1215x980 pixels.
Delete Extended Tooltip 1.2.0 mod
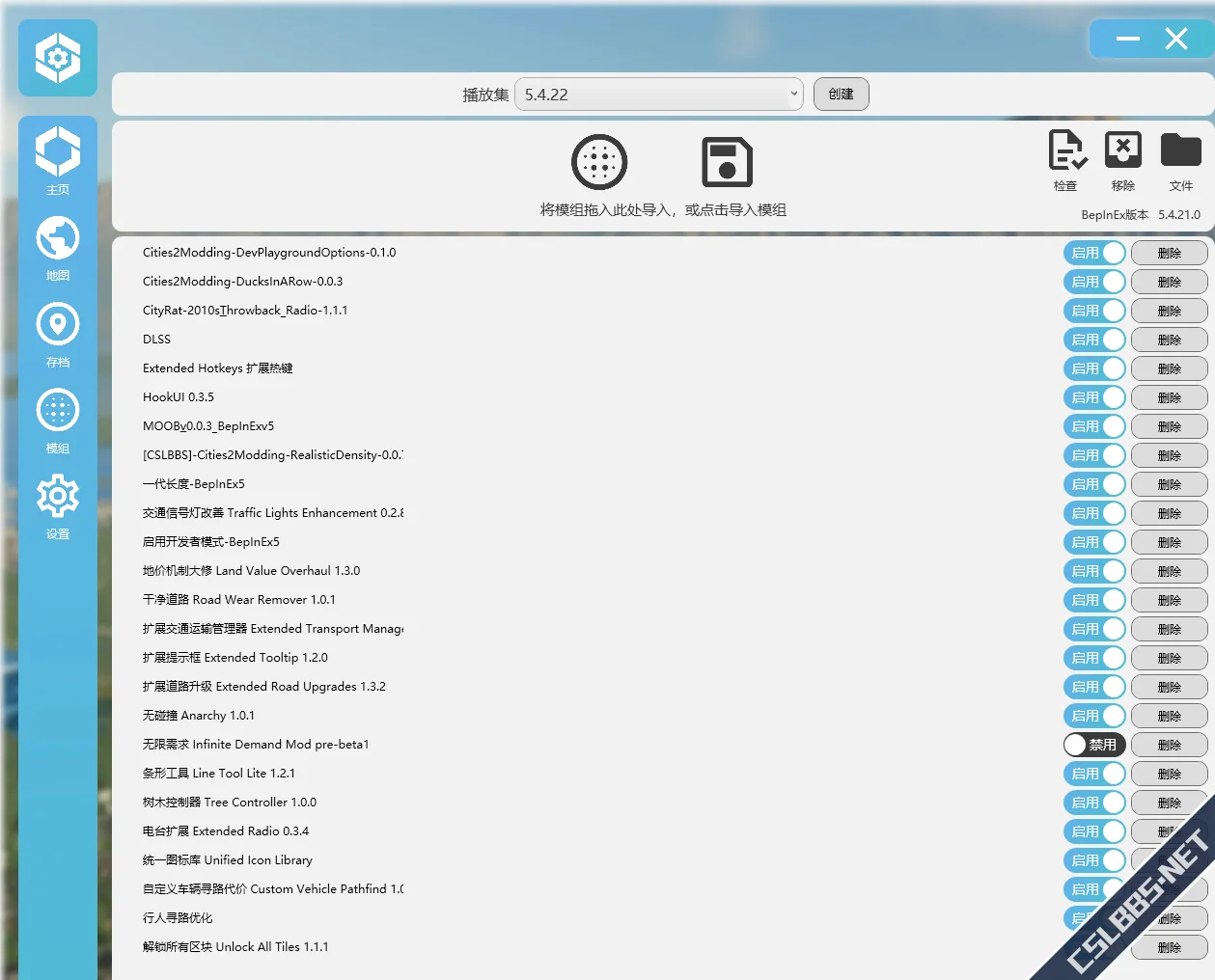[x=1170, y=658]
